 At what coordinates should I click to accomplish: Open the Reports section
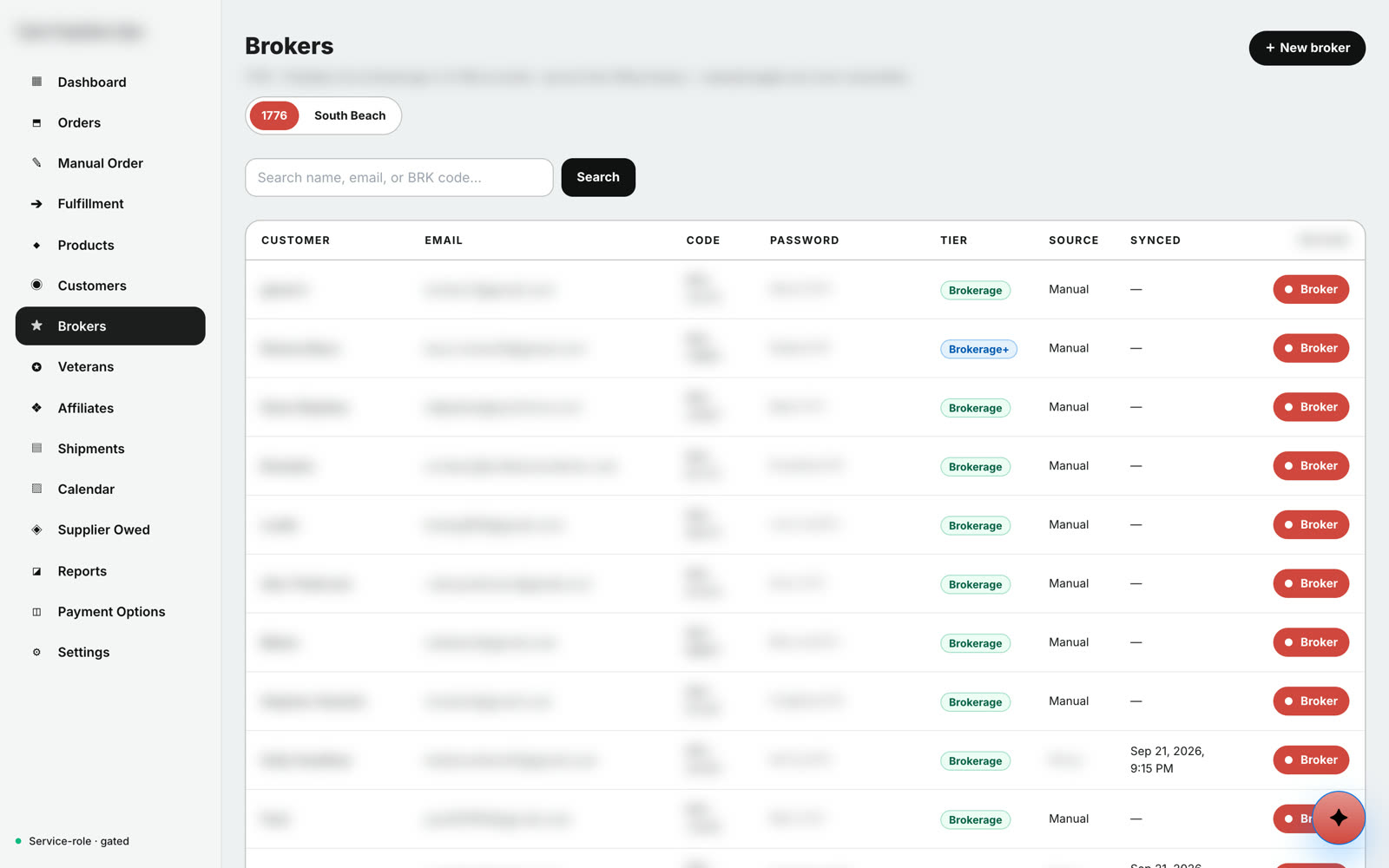pyautogui.click(x=110, y=571)
